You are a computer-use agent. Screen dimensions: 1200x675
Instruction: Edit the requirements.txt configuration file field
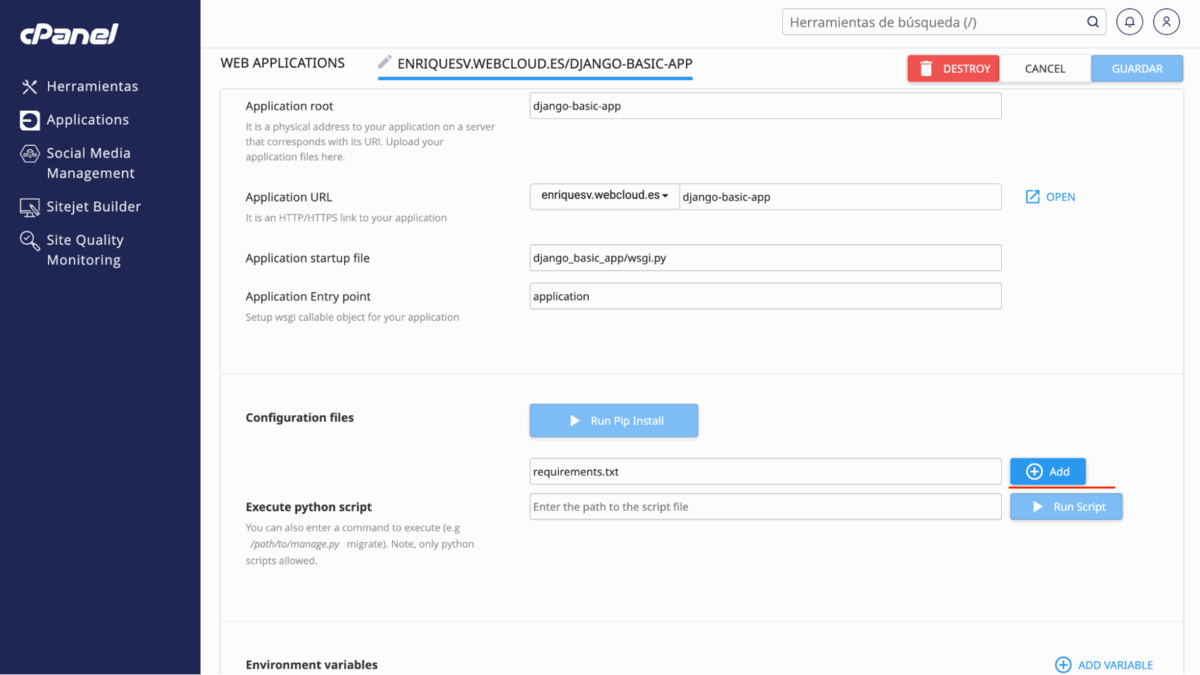pos(765,471)
